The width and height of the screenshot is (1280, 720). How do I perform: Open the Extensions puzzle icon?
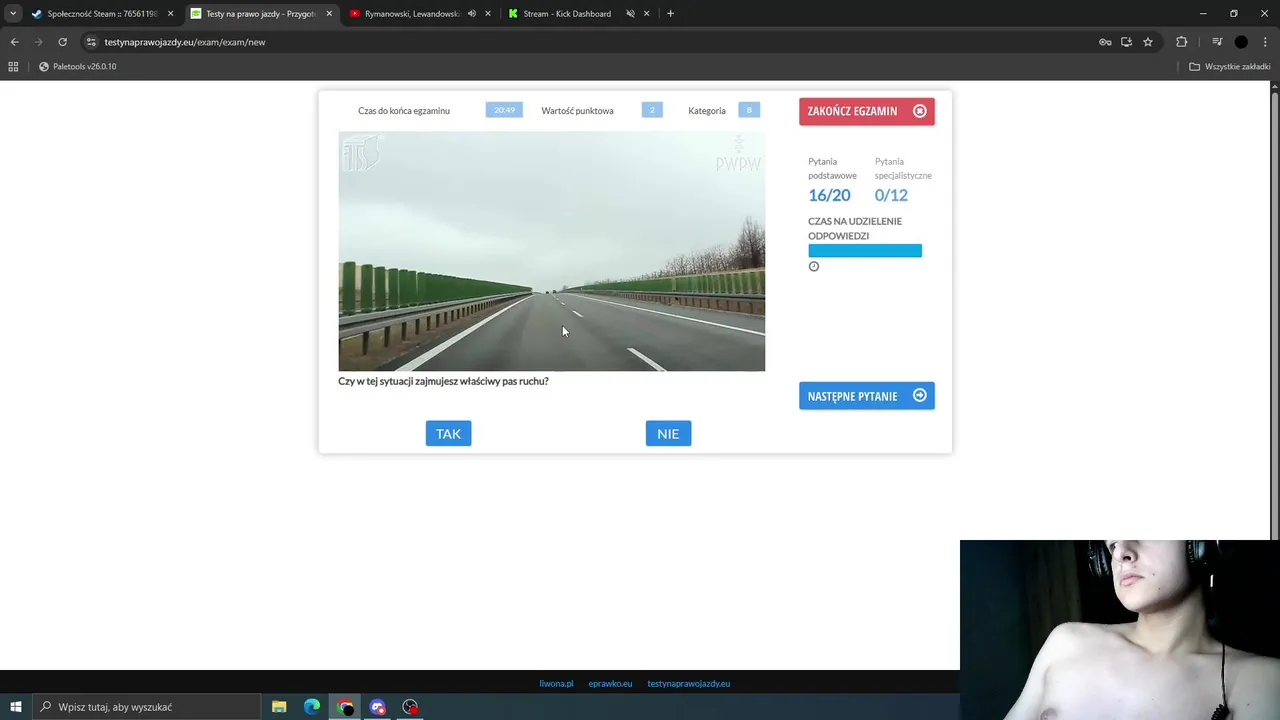1182,42
